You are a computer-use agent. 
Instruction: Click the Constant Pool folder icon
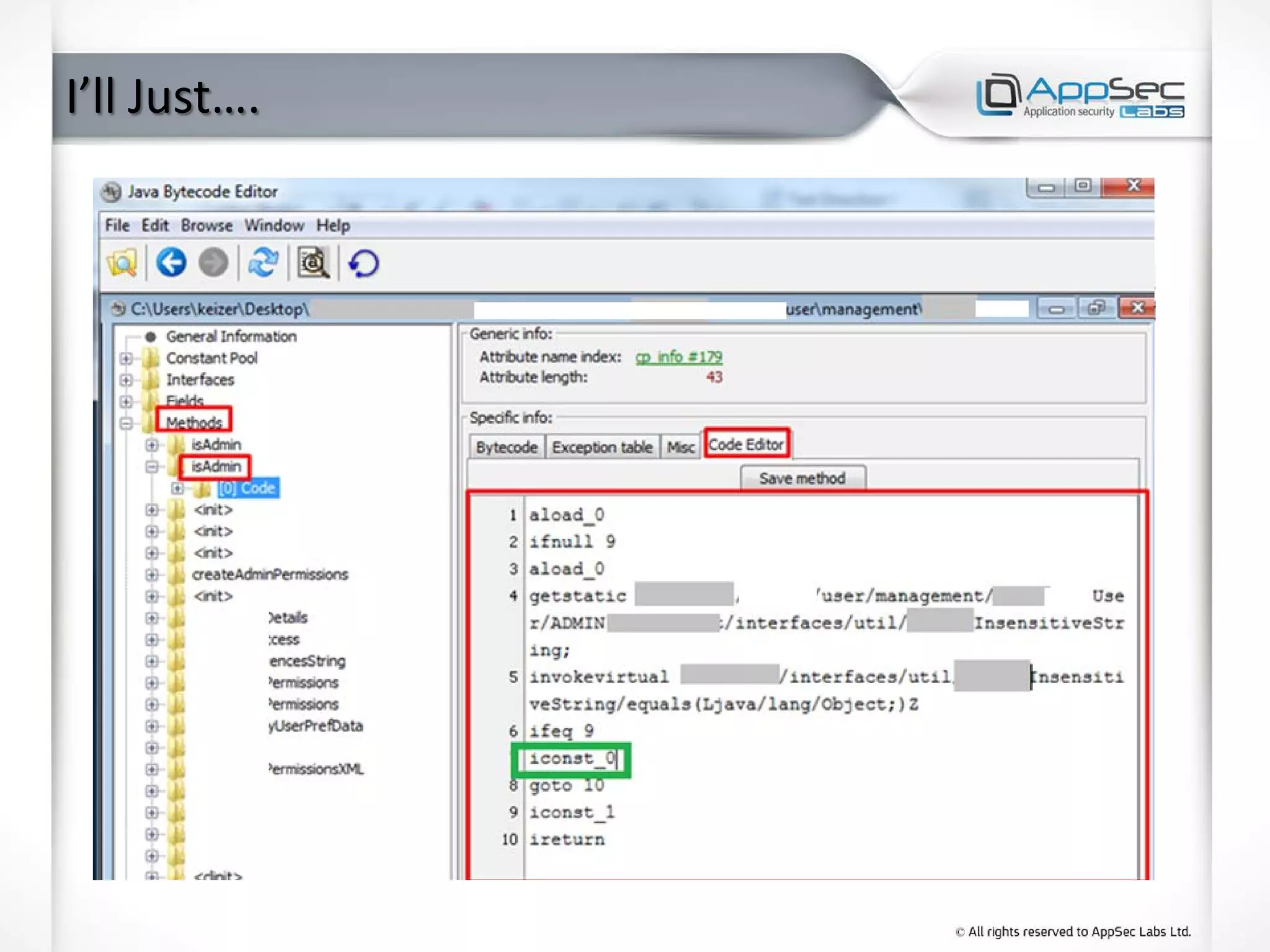pyautogui.click(x=151, y=358)
